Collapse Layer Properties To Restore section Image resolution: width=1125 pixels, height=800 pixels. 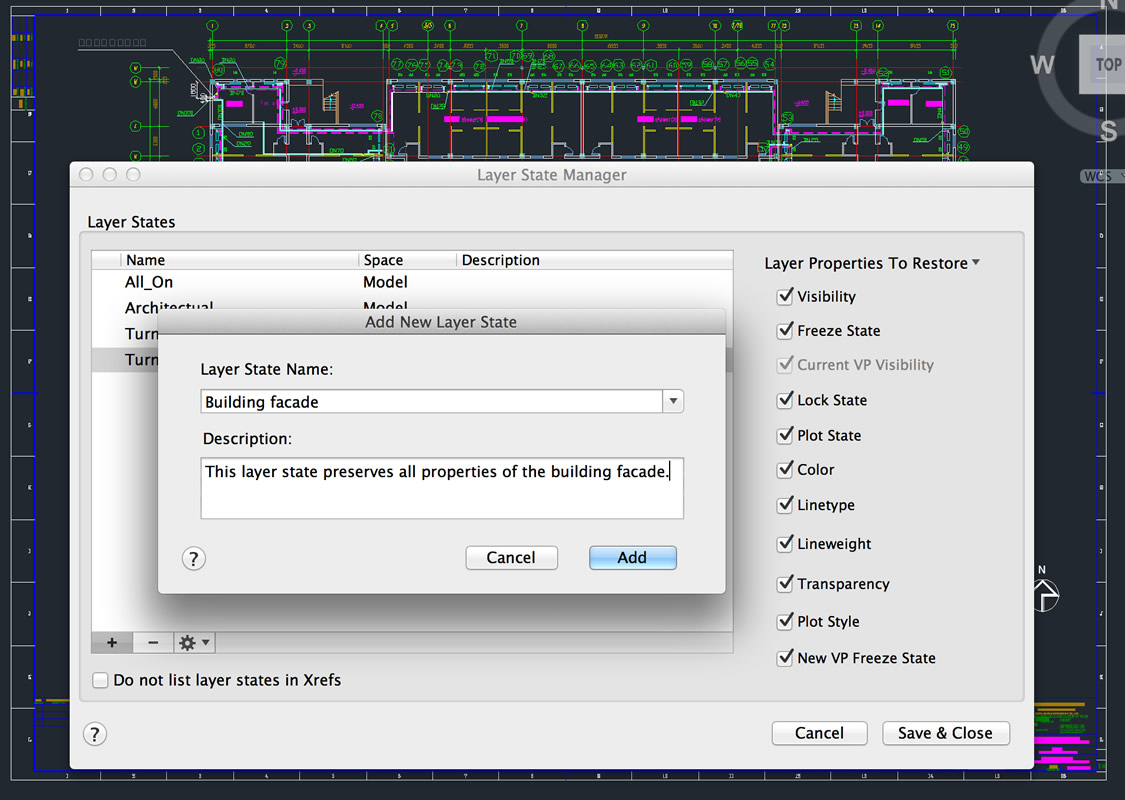click(975, 263)
